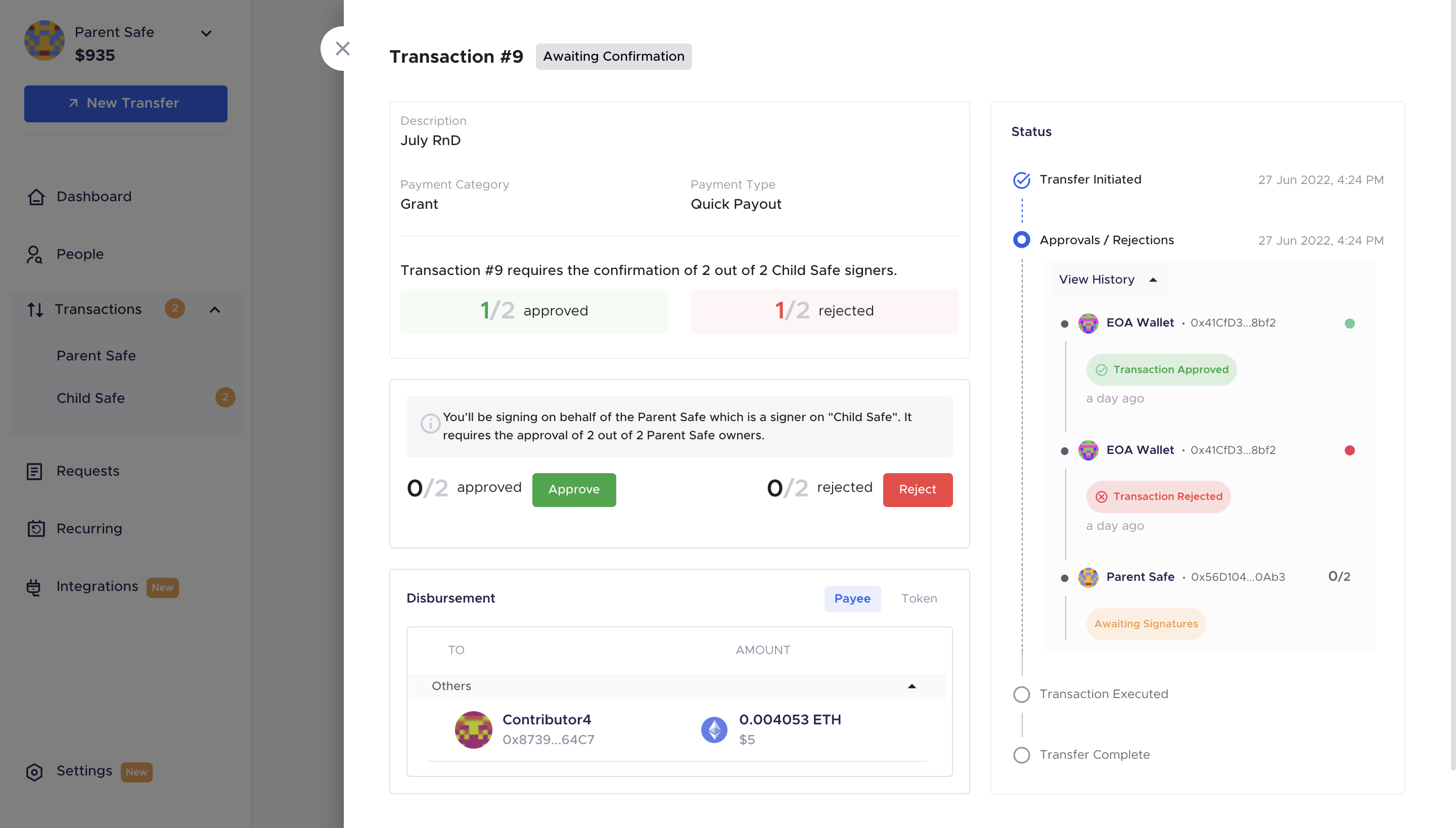Click the New badge beside Settings
The width and height of the screenshot is (1456, 828).
(136, 772)
